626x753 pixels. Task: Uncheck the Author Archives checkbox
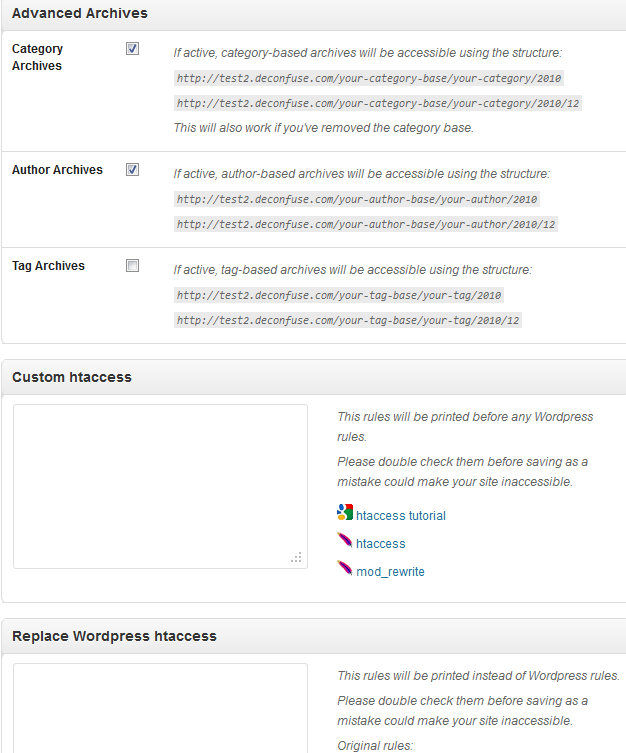pyautogui.click(x=132, y=170)
